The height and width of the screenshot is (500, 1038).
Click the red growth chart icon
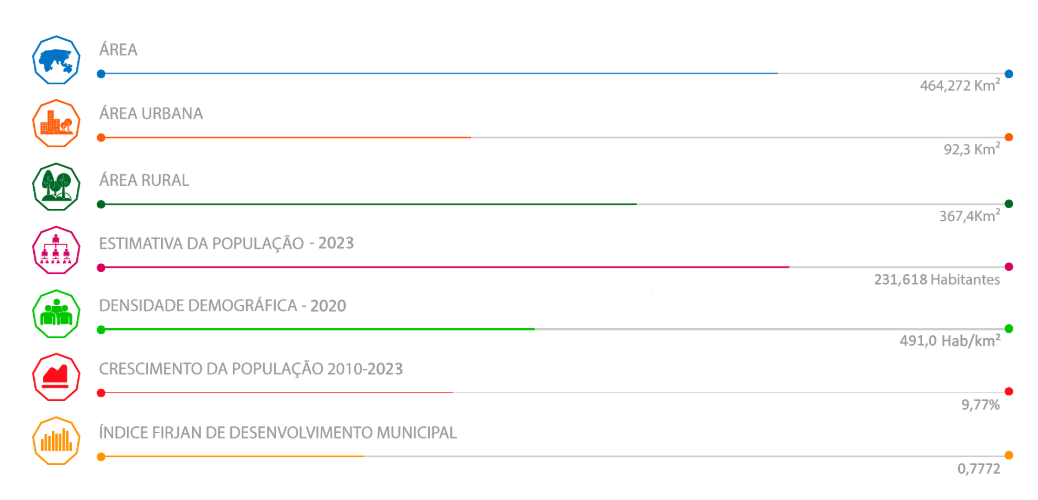pyautogui.click(x=56, y=377)
